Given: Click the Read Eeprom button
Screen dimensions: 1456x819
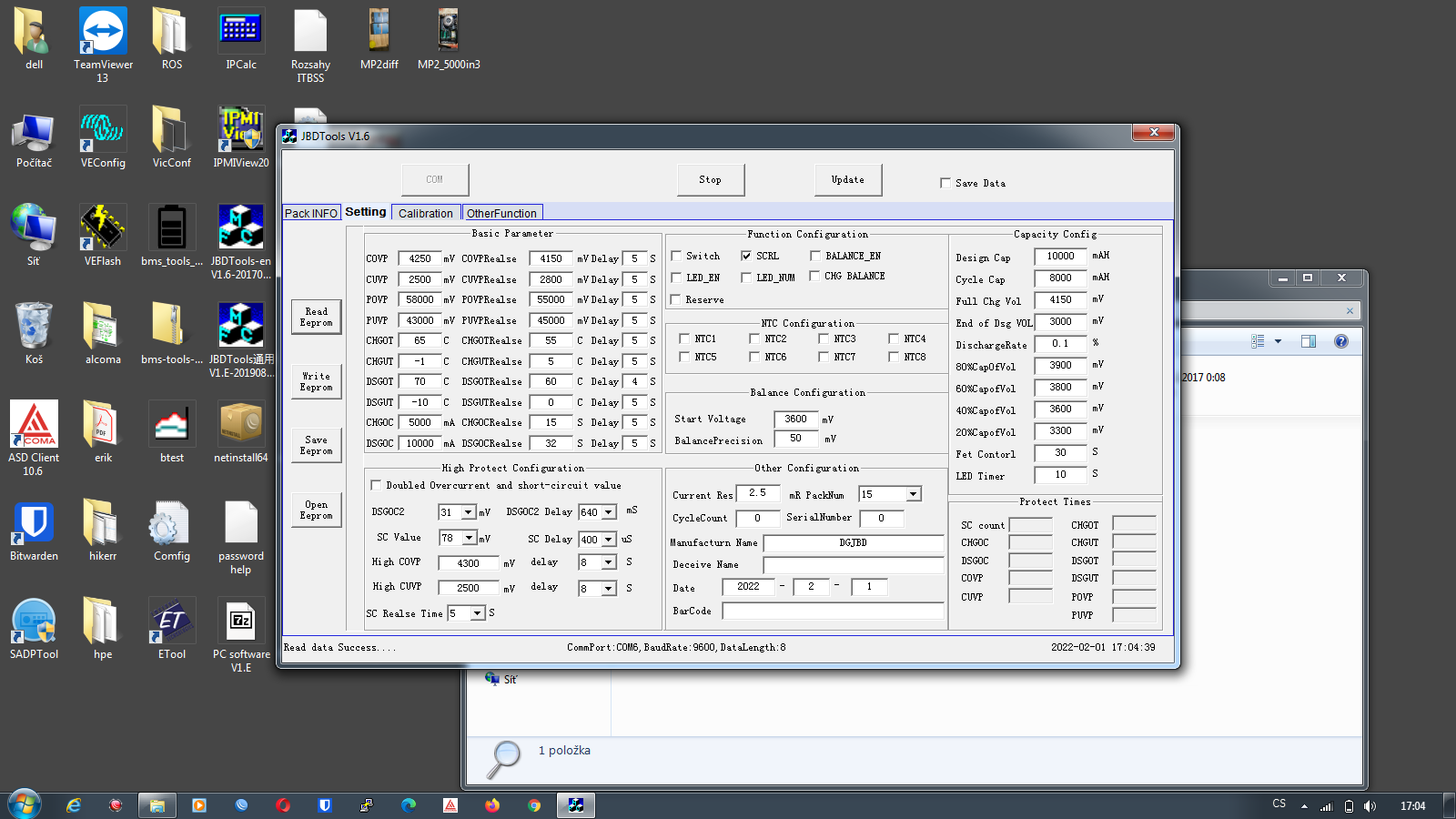Looking at the screenshot, I should 316,317.
